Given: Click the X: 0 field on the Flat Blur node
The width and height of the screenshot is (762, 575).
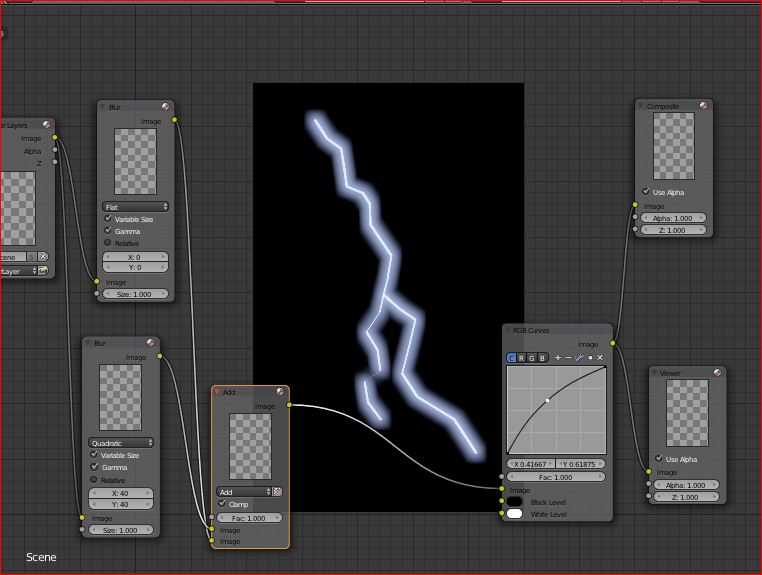Looking at the screenshot, I should tap(135, 257).
